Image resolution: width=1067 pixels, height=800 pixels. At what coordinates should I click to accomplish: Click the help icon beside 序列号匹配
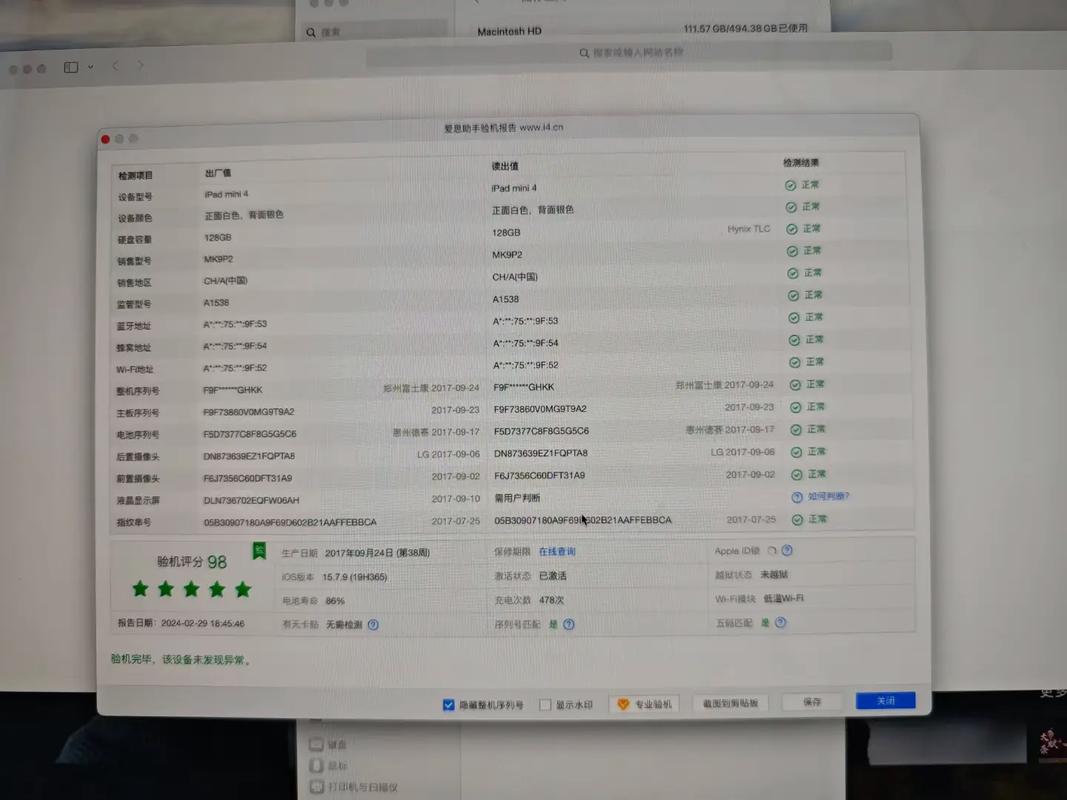pos(566,623)
